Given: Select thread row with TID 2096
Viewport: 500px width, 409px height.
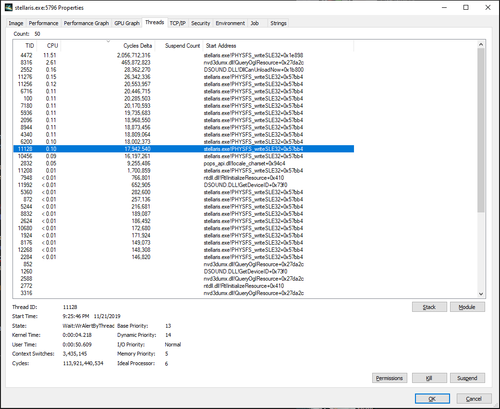Looking at the screenshot, I should coord(184,120).
